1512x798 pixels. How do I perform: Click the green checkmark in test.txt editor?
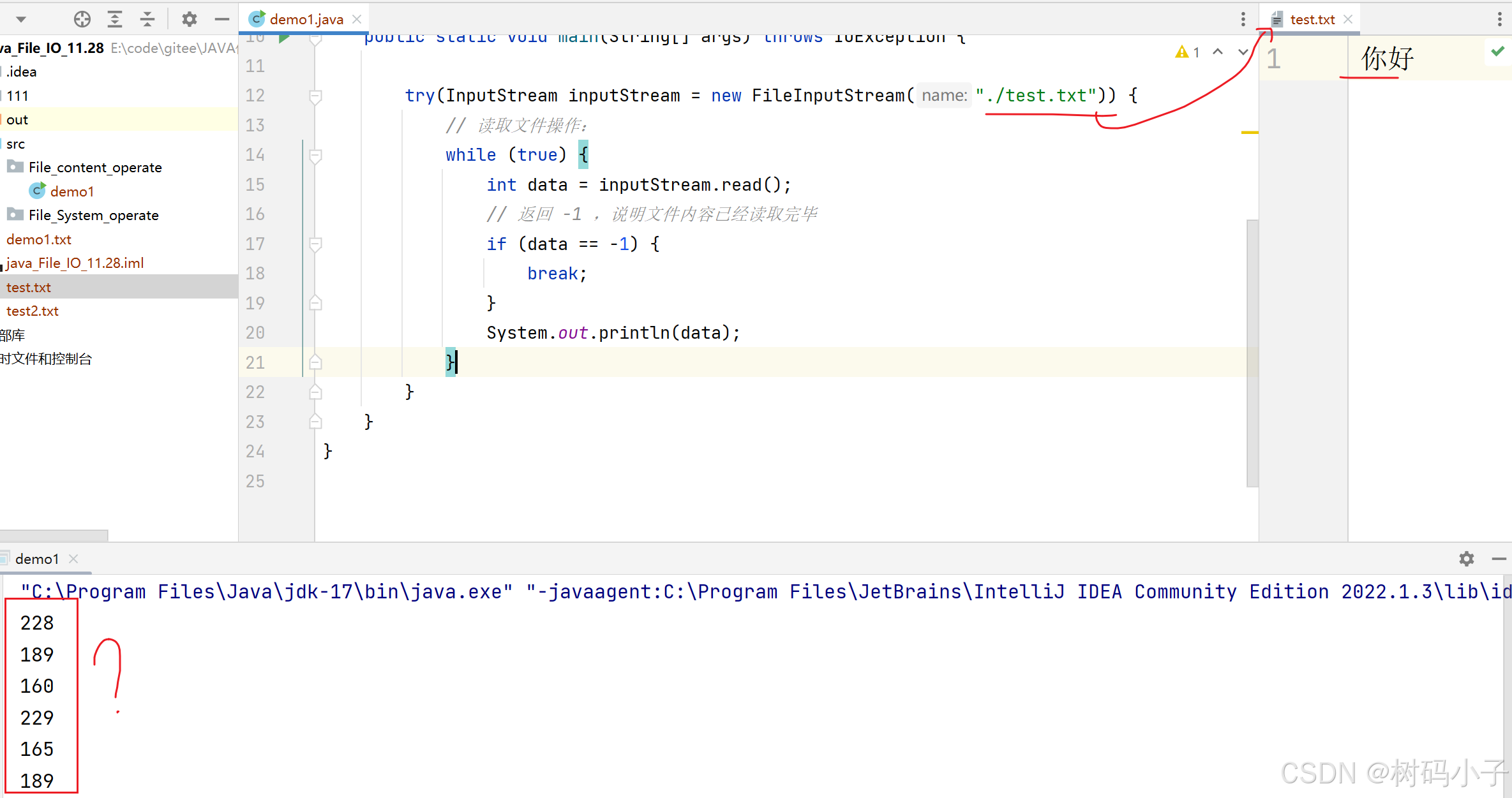[x=1497, y=51]
